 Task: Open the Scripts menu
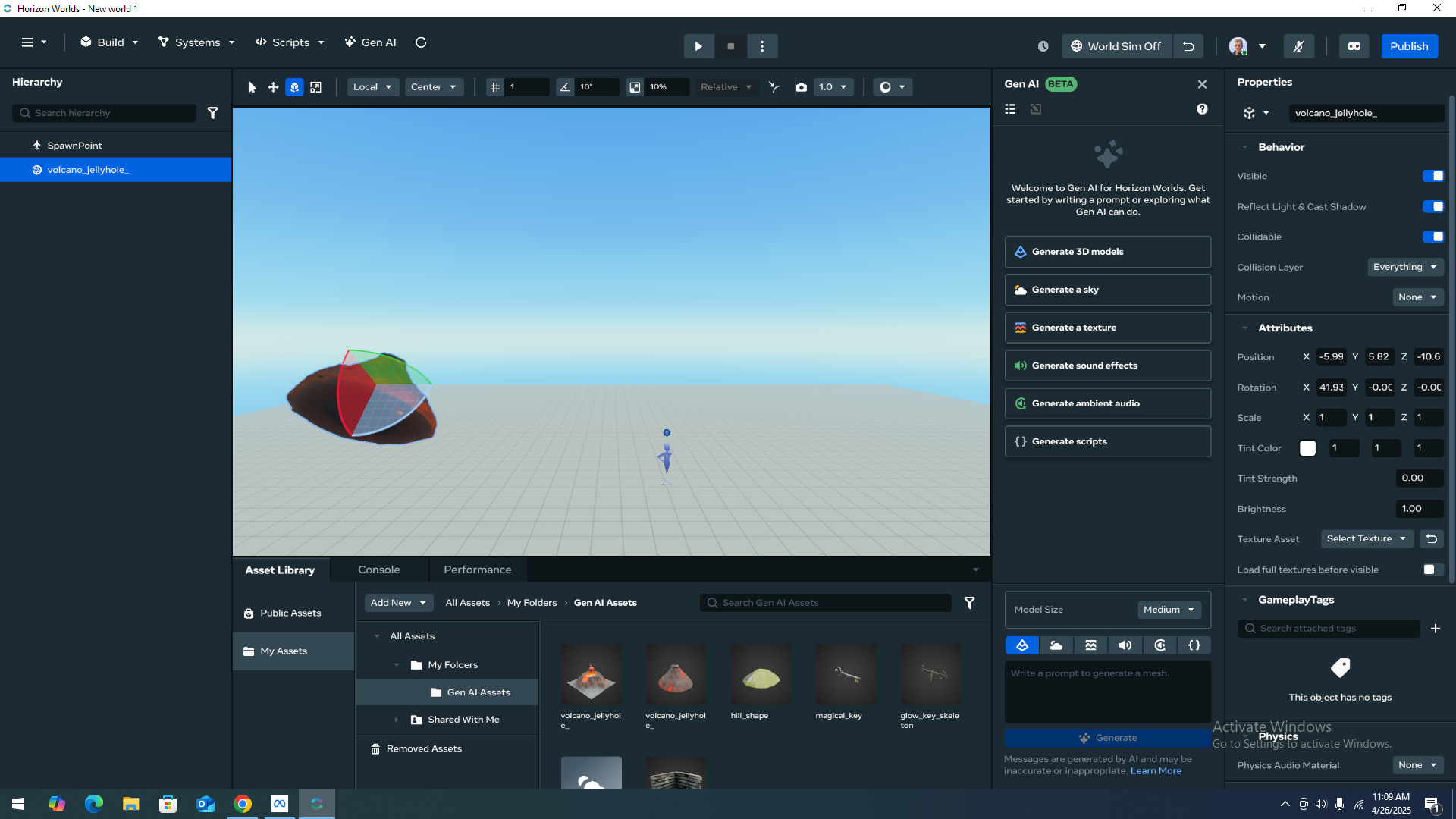(290, 42)
